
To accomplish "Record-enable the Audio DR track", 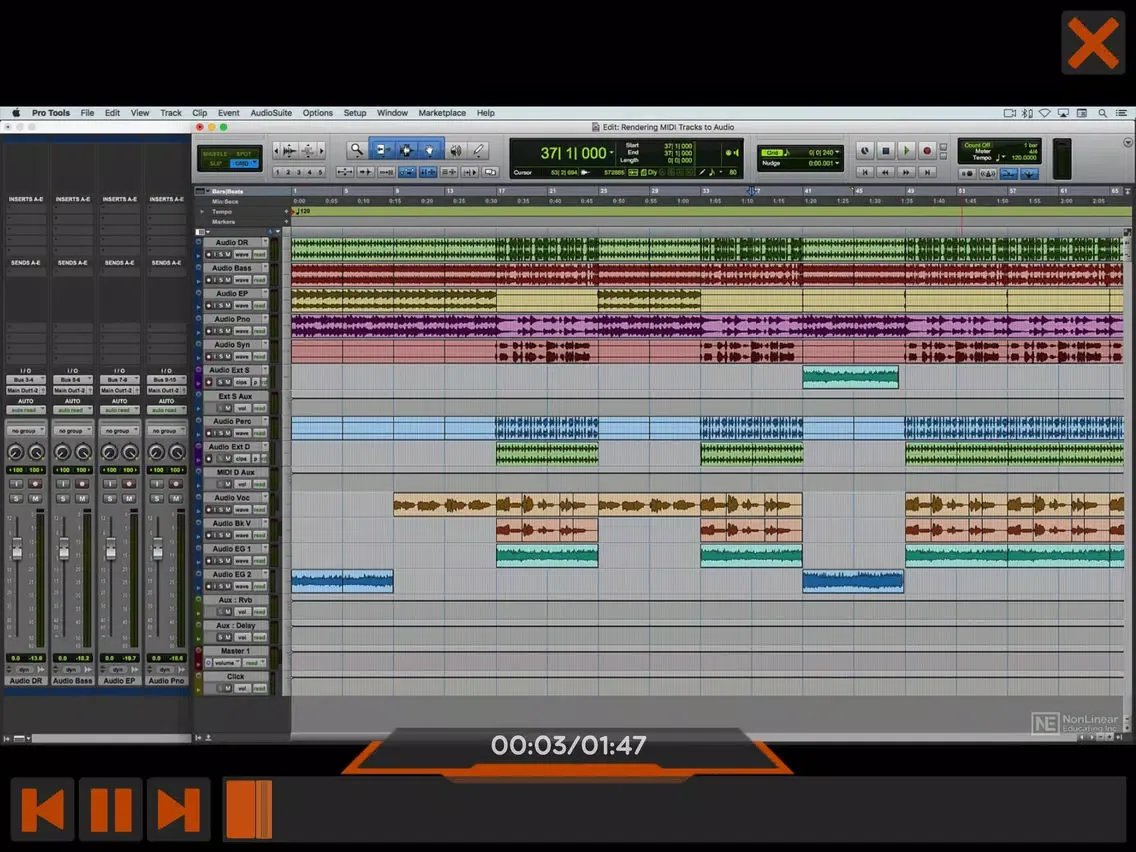I will pyautogui.click(x=209, y=255).
